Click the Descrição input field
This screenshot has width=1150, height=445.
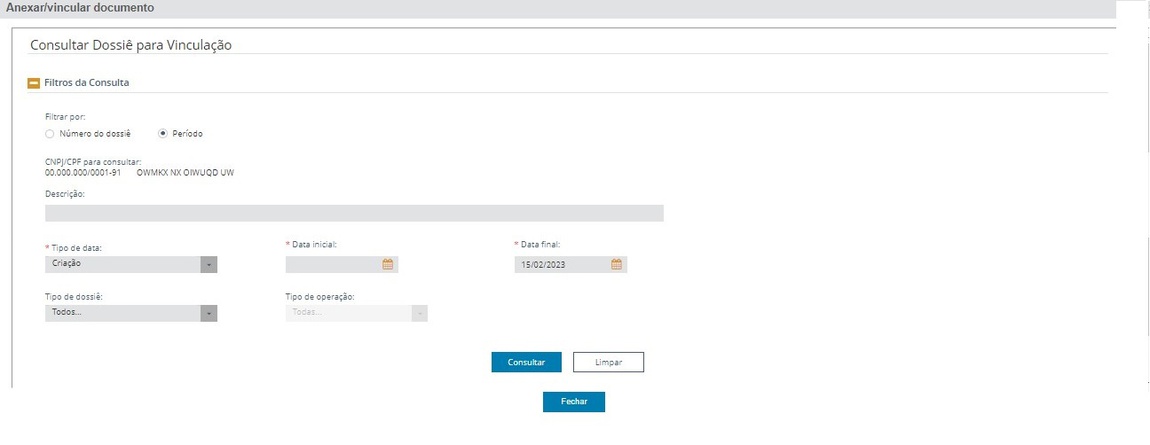pos(354,213)
